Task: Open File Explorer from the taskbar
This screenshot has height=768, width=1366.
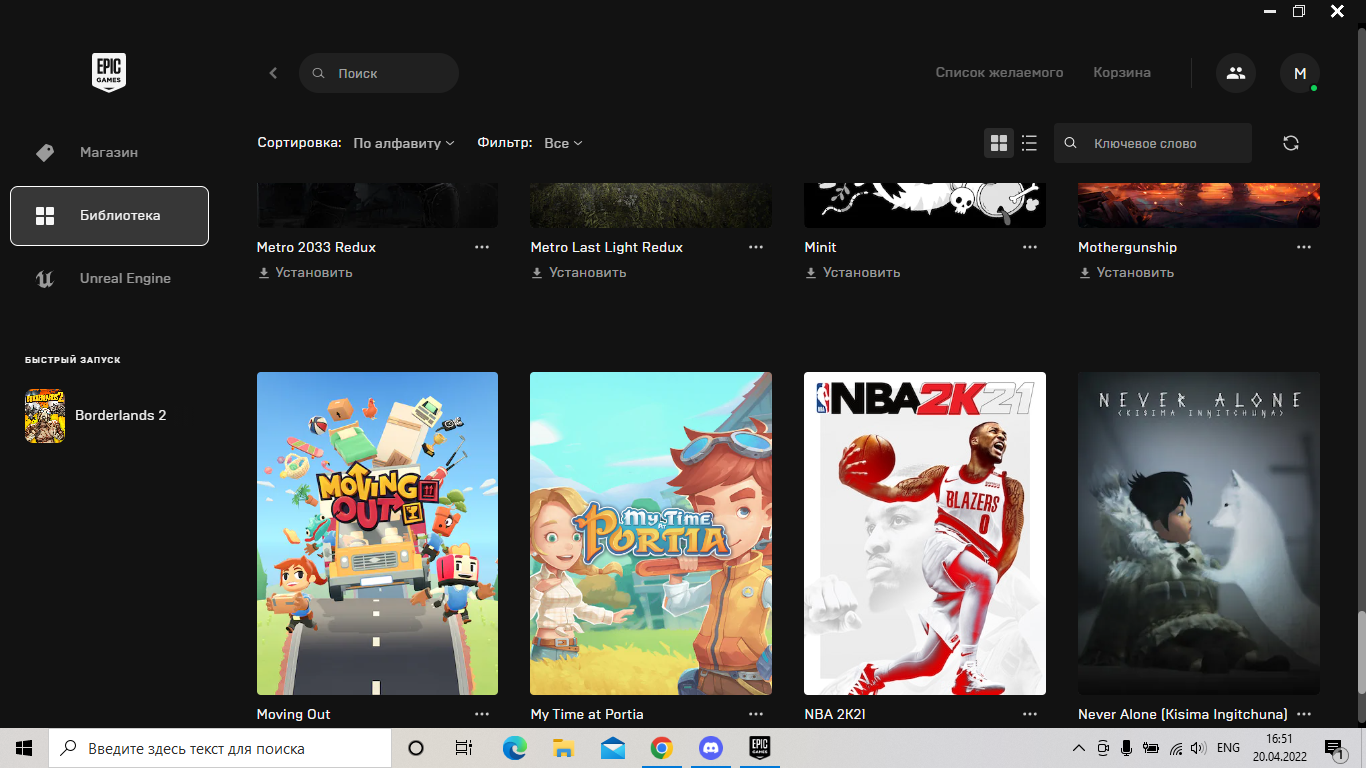Action: point(563,748)
